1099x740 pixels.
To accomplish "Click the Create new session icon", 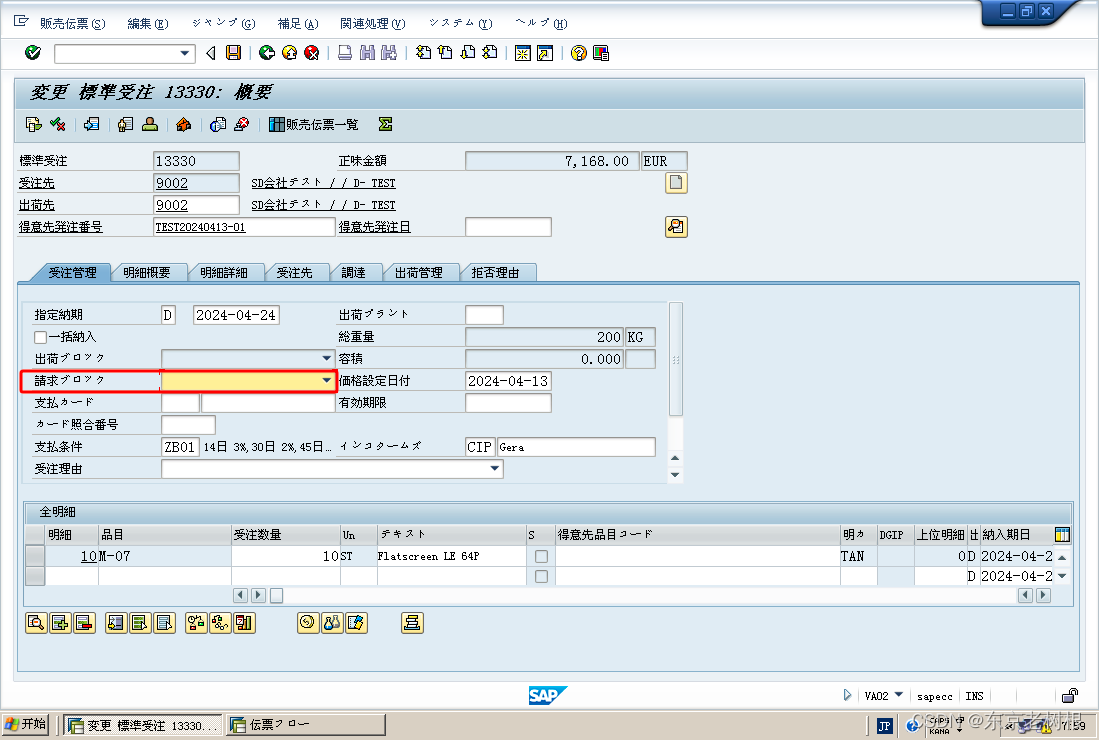I will point(522,53).
